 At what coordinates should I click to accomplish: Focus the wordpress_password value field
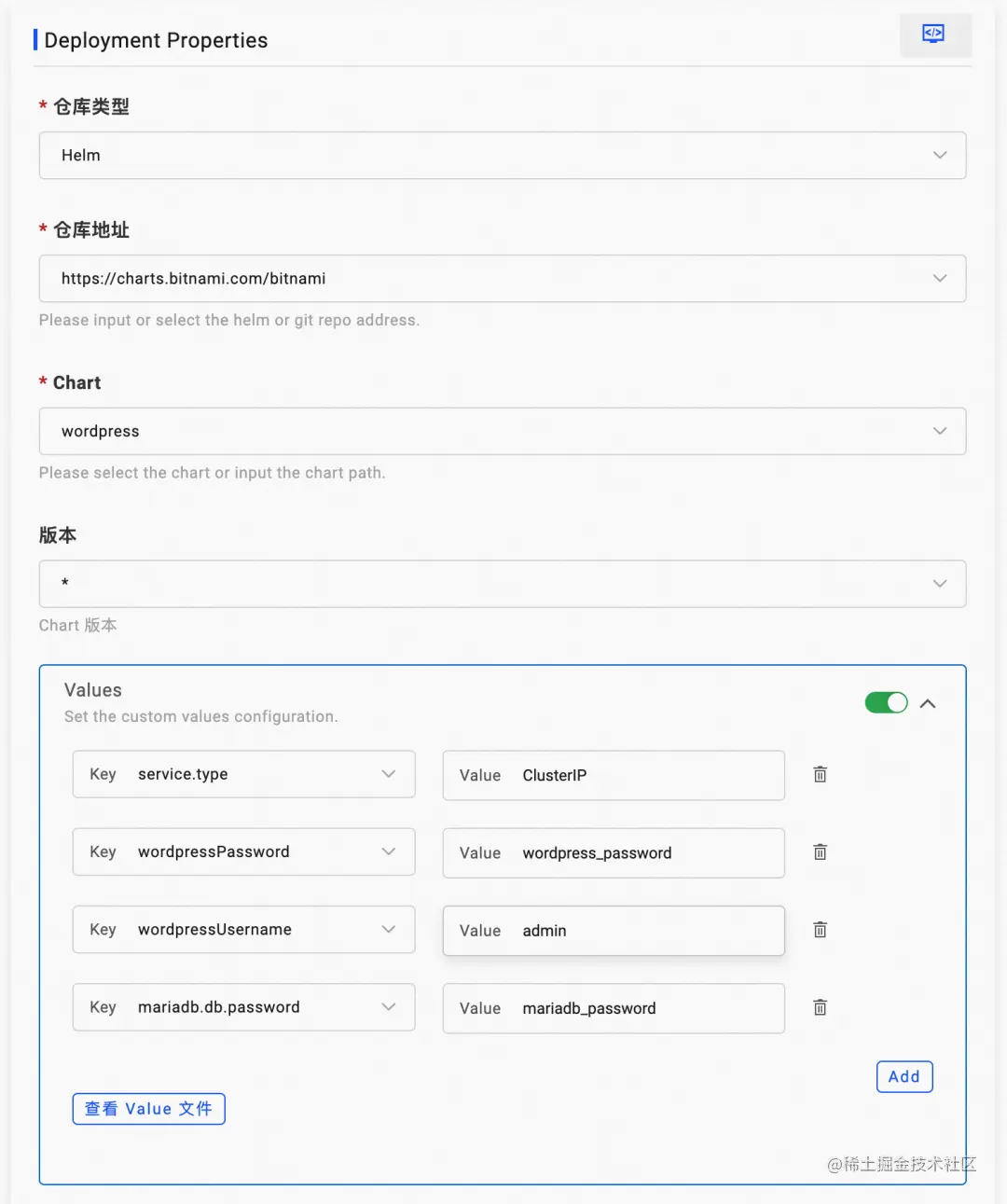[643, 853]
